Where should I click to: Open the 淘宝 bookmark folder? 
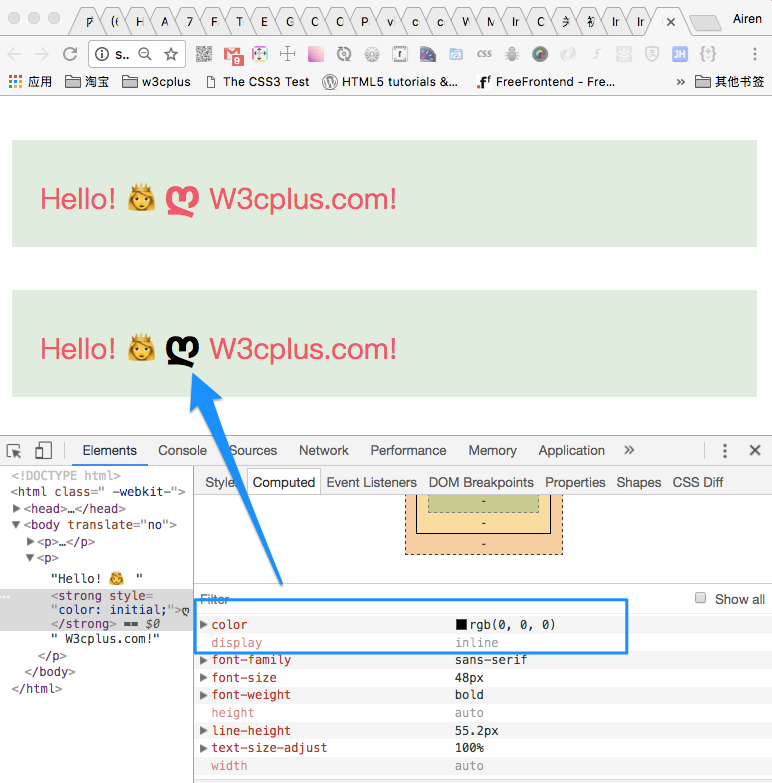pos(87,81)
